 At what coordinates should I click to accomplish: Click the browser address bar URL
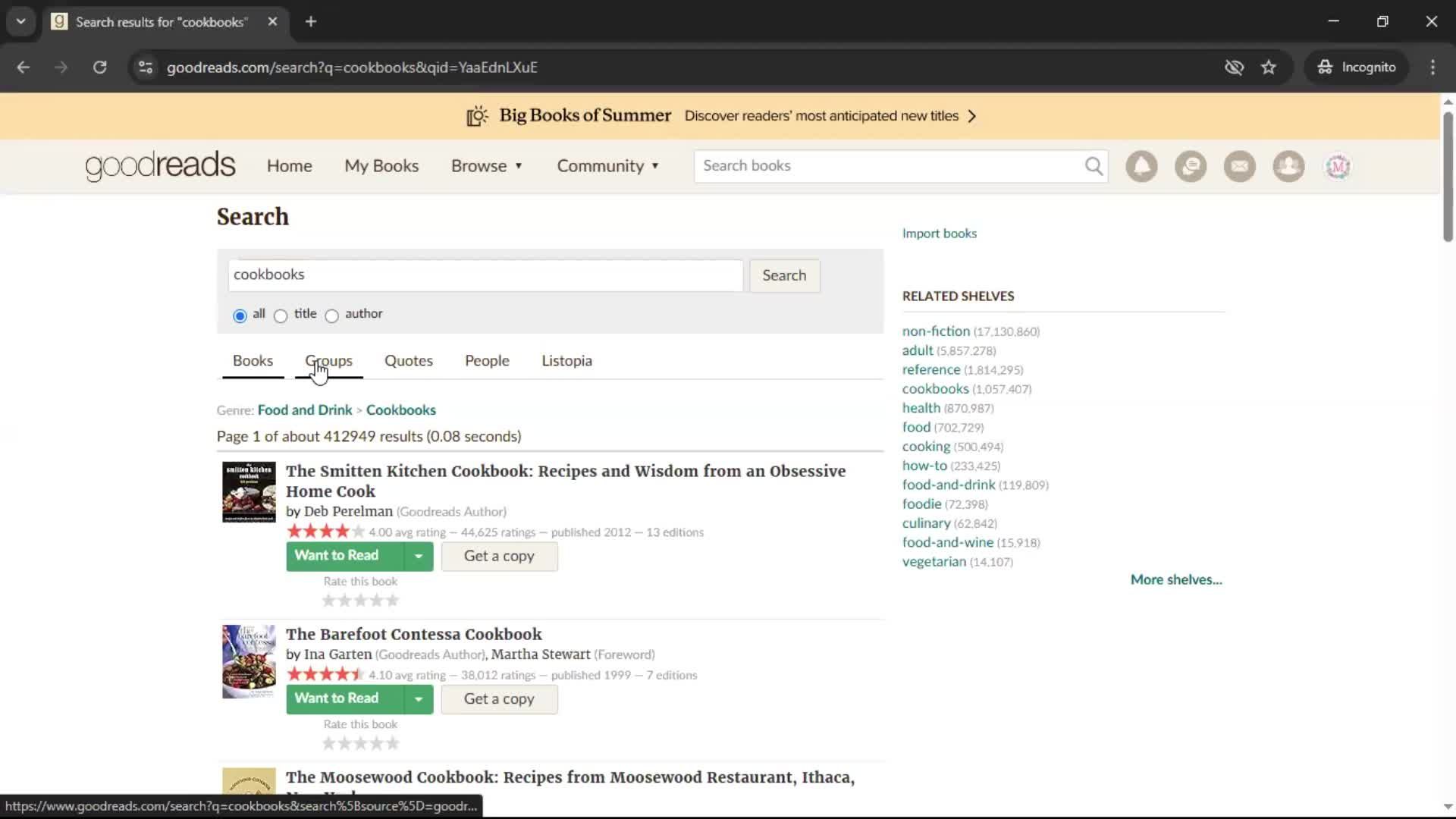[352, 67]
